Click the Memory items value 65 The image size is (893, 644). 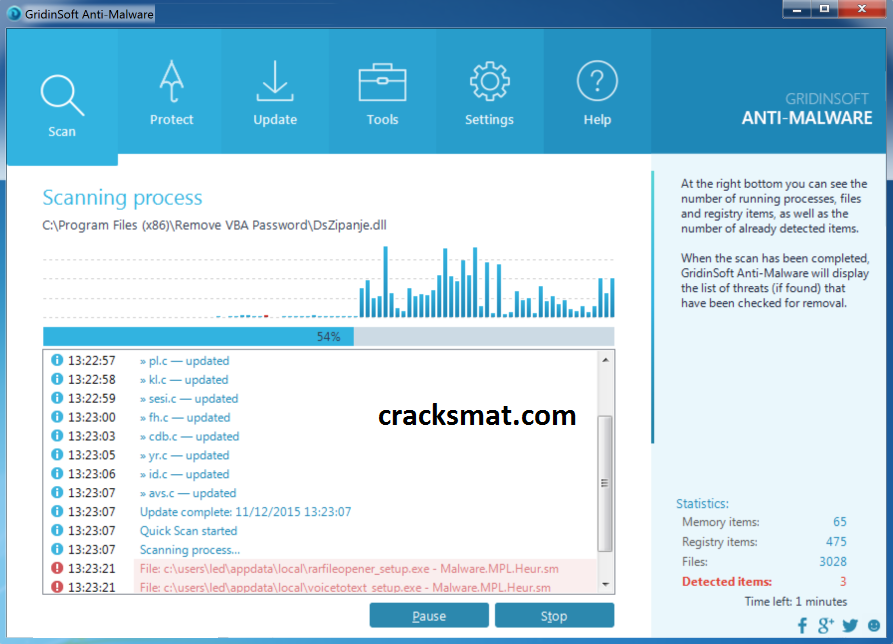click(839, 522)
